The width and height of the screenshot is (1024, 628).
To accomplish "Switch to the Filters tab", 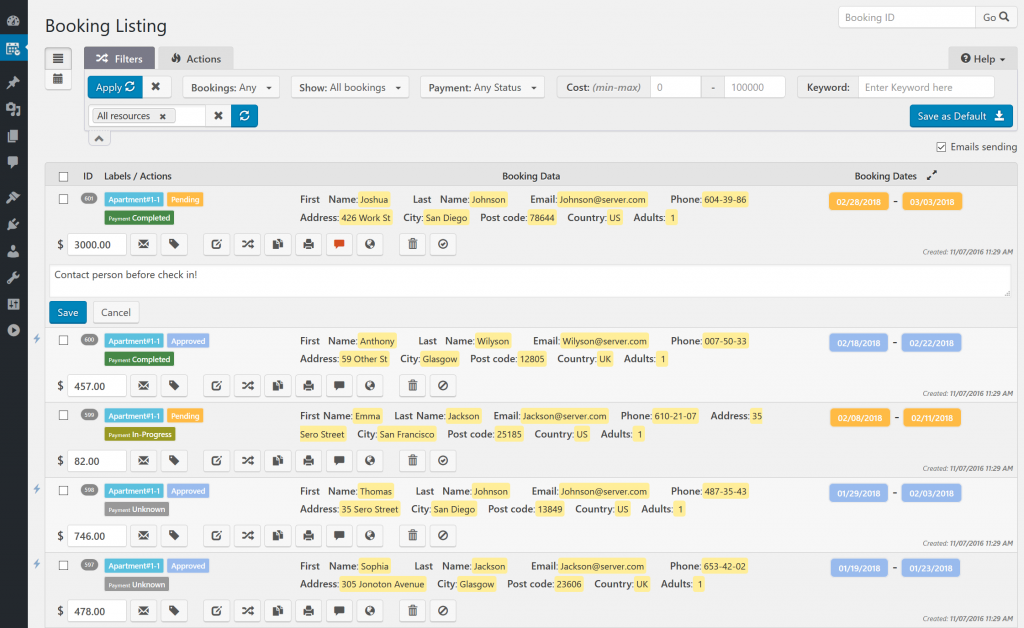I will click(x=118, y=58).
